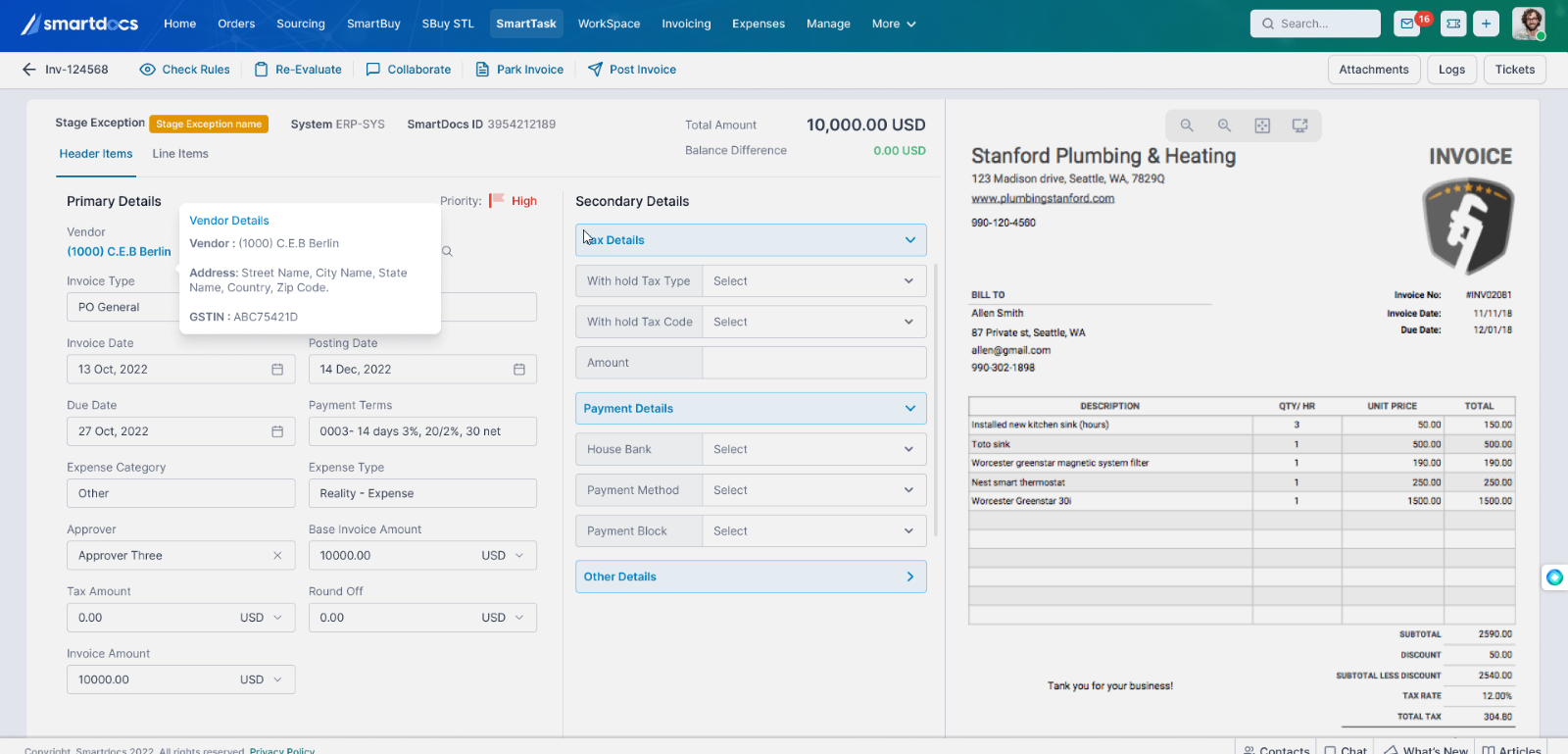This screenshot has width=1568, height=754.
Task: Collapse the Tax Details section
Action: 909,240
